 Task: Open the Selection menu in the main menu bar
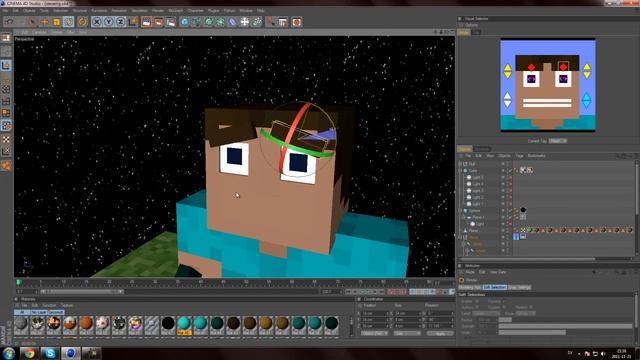(x=60, y=10)
